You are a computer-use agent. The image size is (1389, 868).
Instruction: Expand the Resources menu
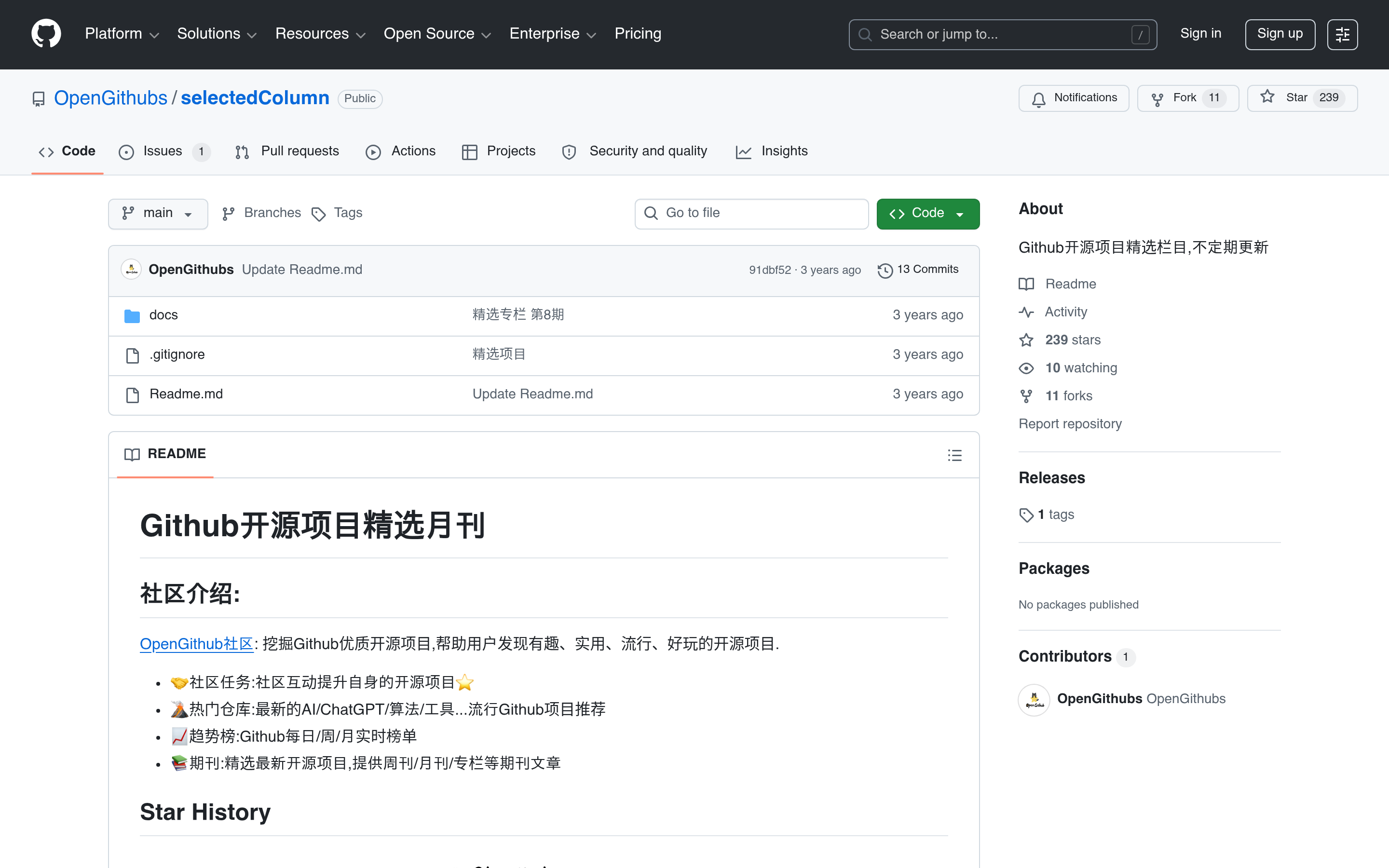[320, 34]
